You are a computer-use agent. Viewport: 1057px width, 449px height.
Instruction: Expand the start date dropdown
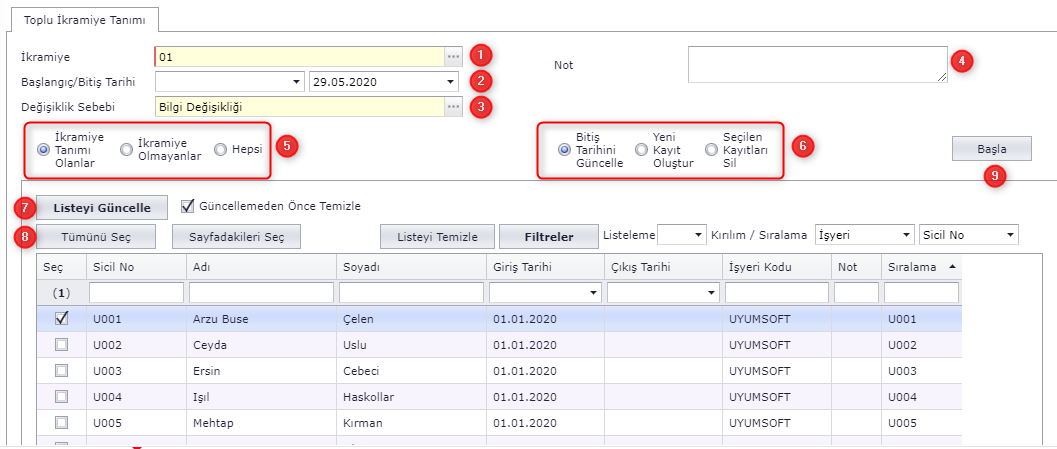297,82
